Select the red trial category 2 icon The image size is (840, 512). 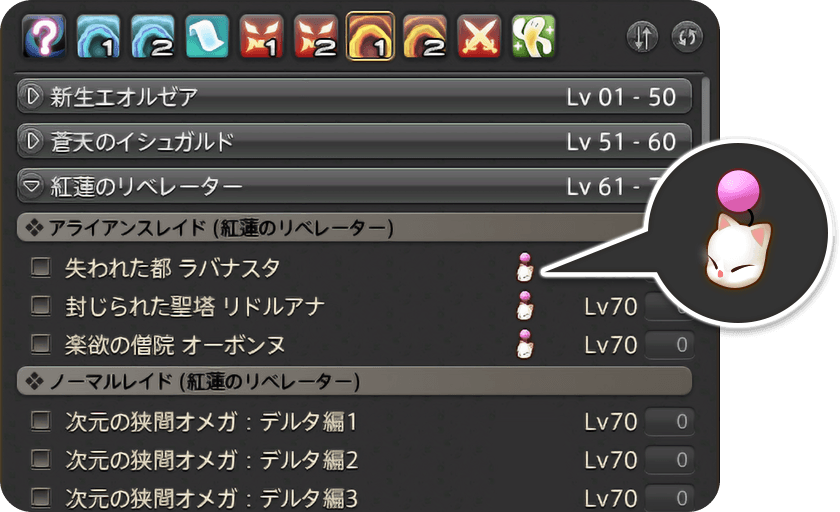[x=316, y=36]
